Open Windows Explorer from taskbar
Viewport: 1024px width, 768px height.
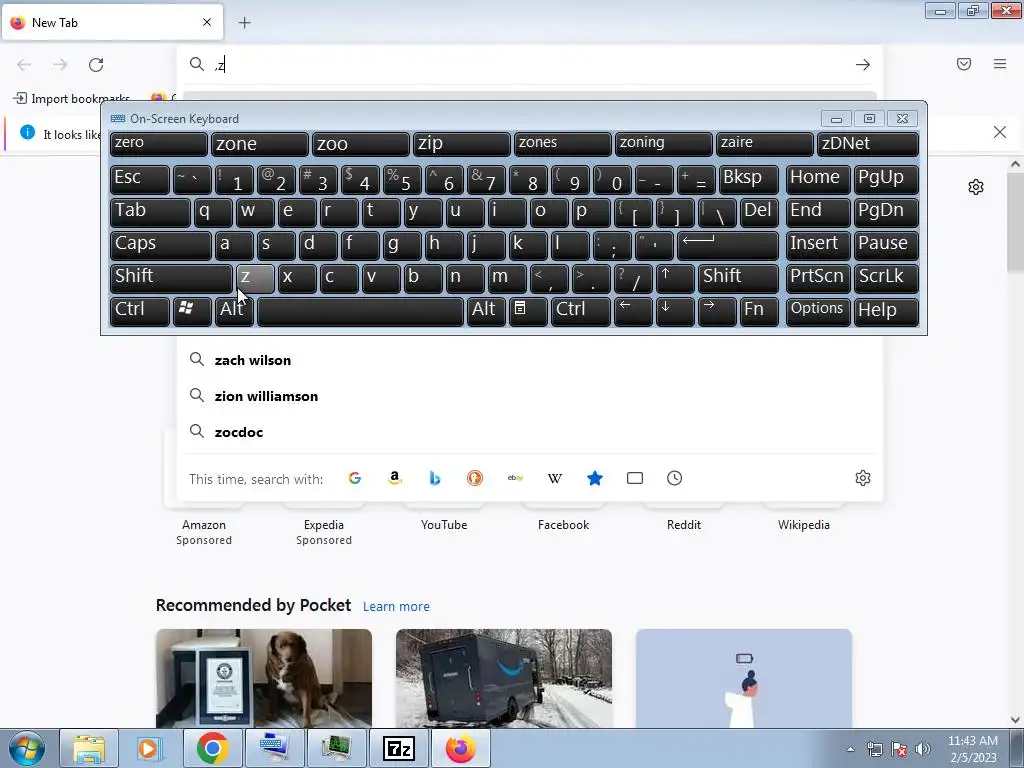89,748
